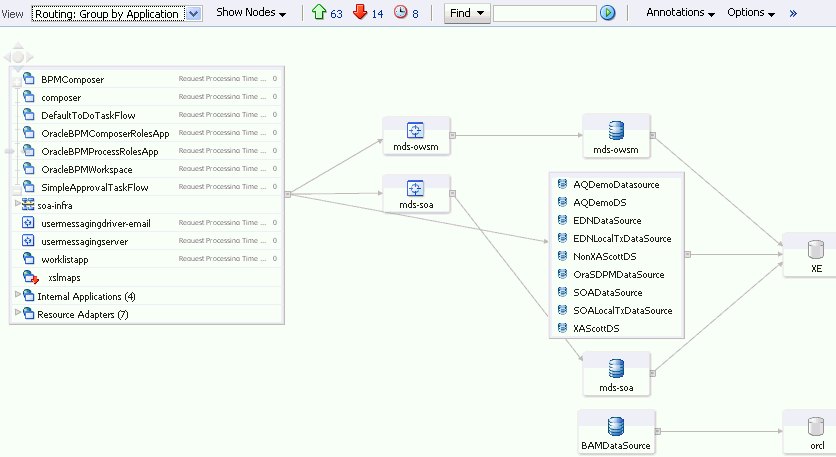Select the composer application row
Screen dimensions: 836x457
point(147,97)
